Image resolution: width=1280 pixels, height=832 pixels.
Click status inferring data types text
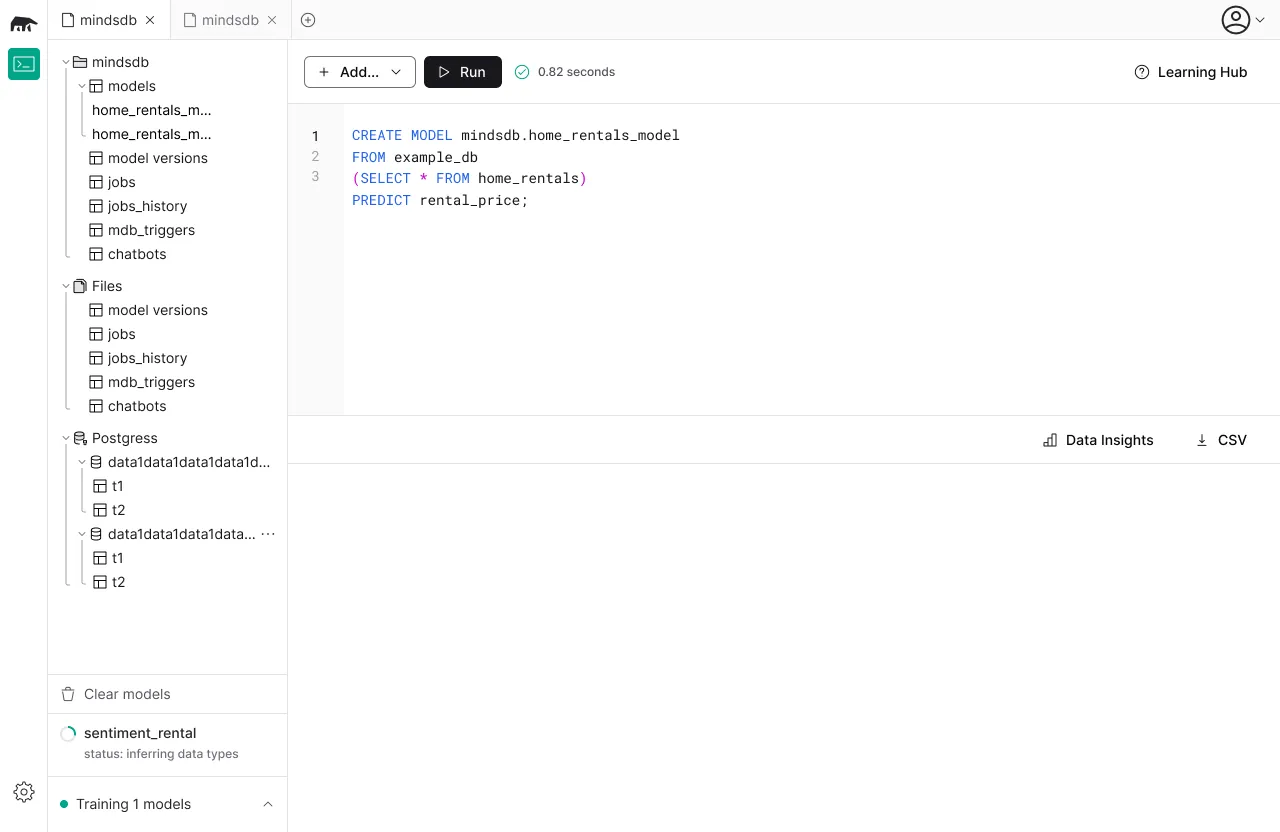click(x=161, y=754)
